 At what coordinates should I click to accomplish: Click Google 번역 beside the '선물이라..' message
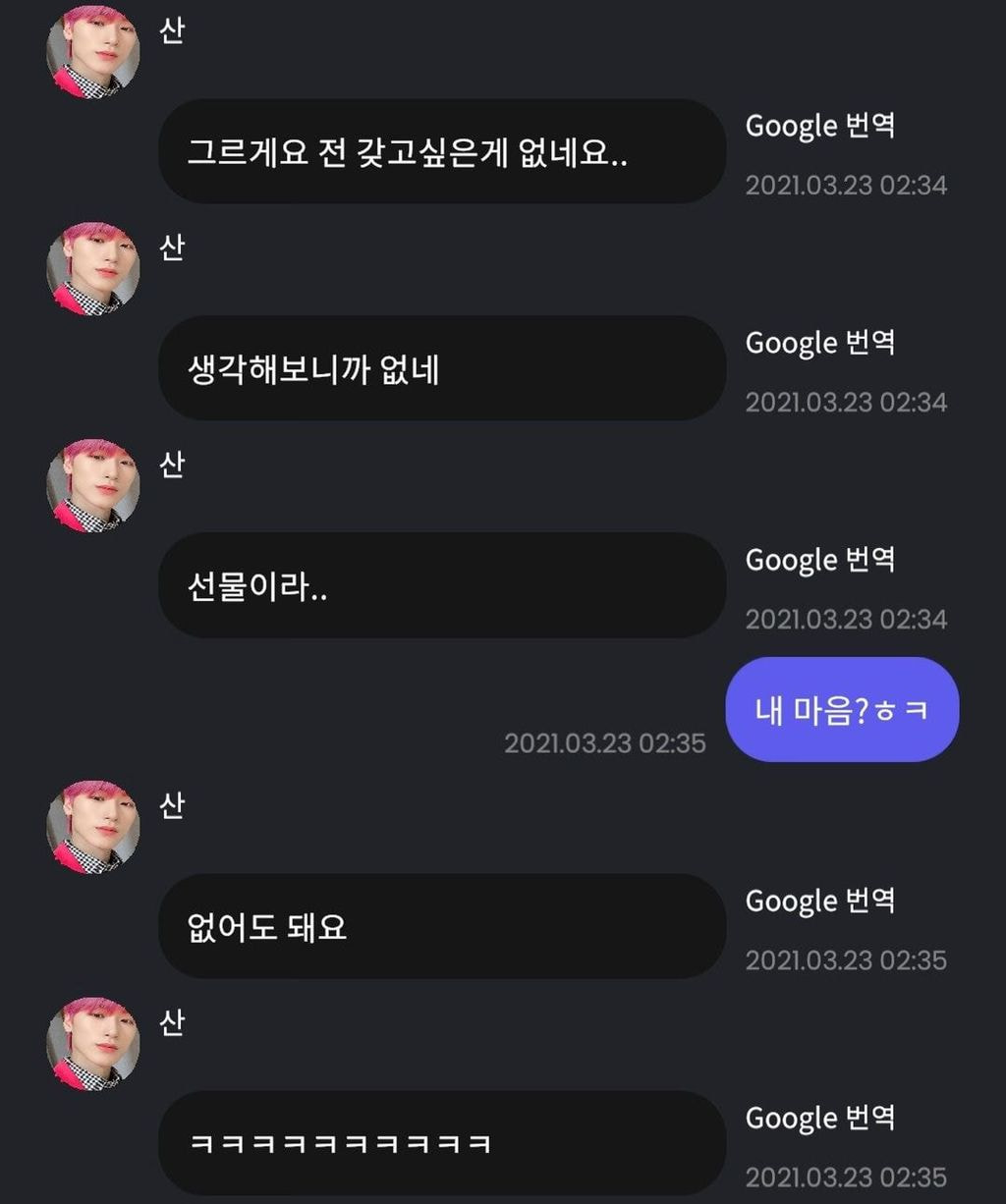[x=819, y=561]
